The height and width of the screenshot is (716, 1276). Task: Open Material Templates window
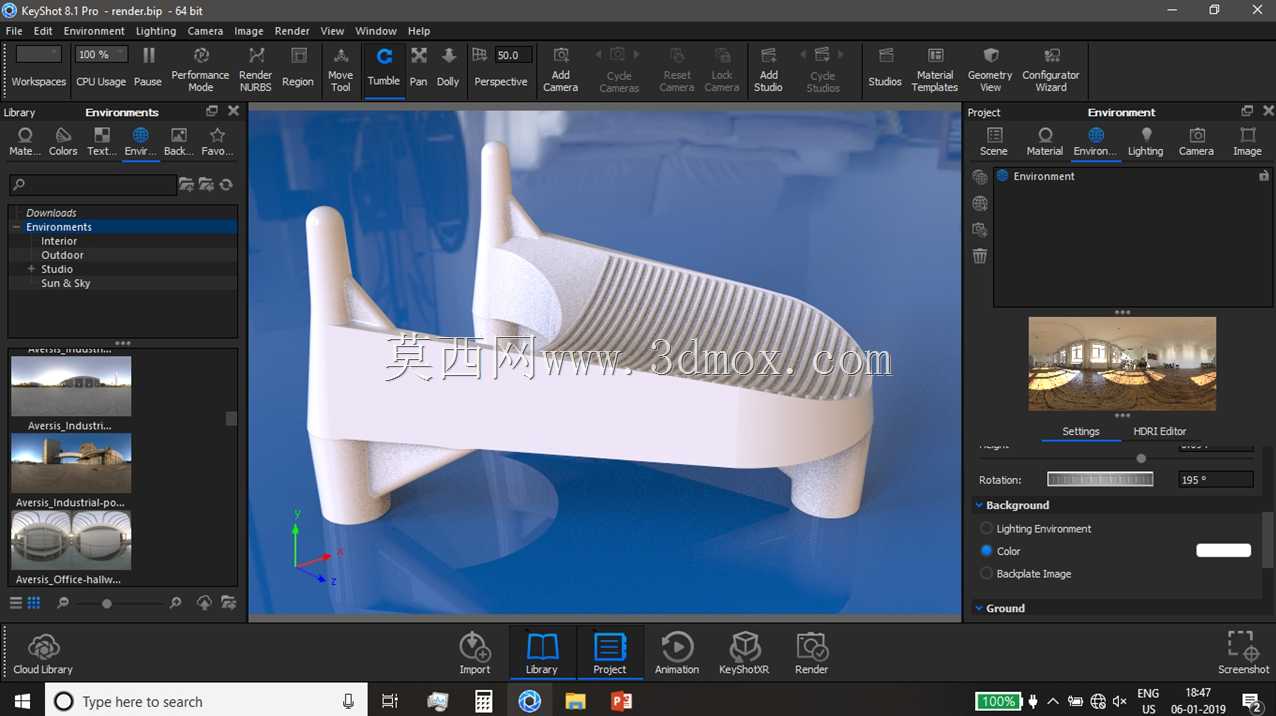click(935, 68)
